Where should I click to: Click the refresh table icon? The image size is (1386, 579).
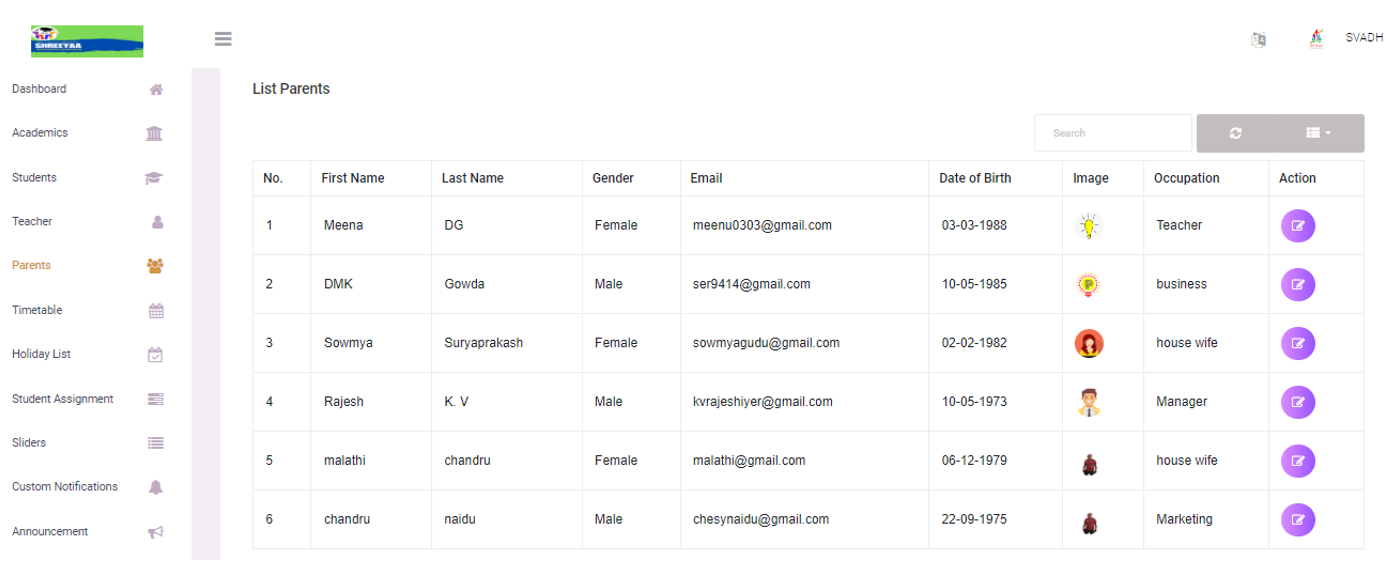coord(1236,133)
